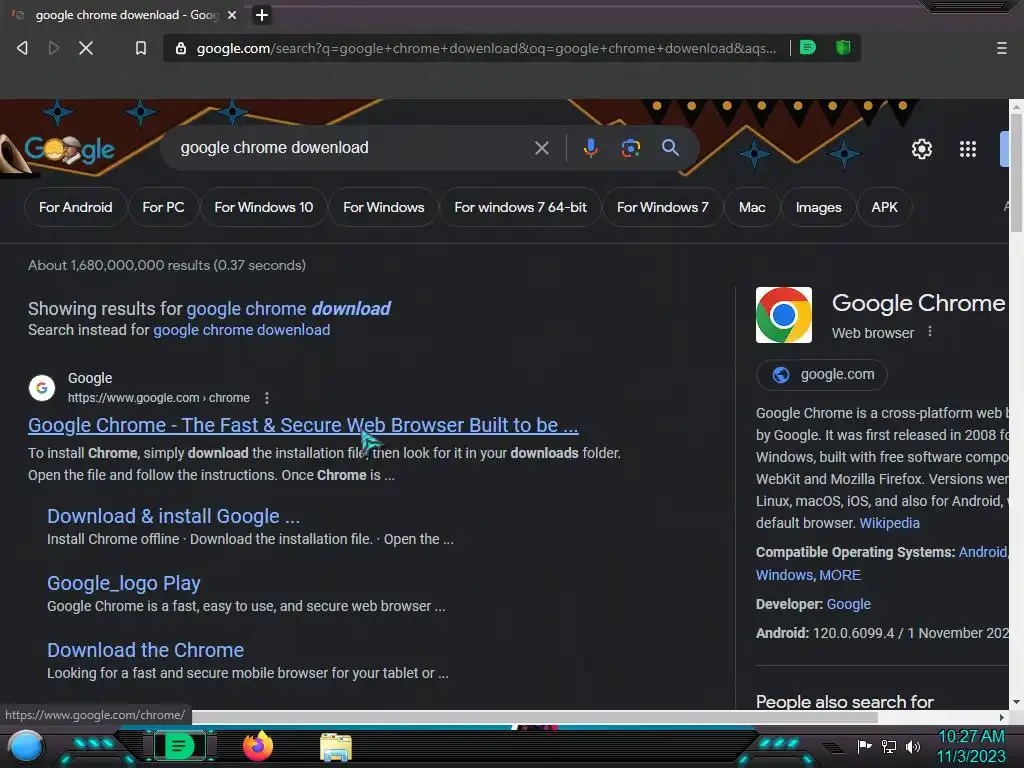
Task: Click the Google favicon of first result
Action: point(42,387)
